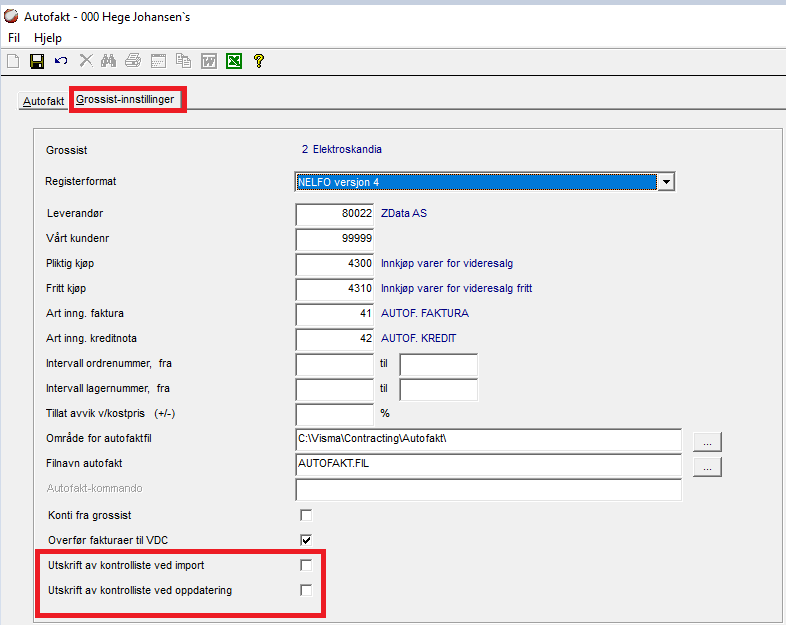Enable Utskrift av kontrolliste ved import
This screenshot has height=625, width=786.
pyautogui.click(x=306, y=565)
